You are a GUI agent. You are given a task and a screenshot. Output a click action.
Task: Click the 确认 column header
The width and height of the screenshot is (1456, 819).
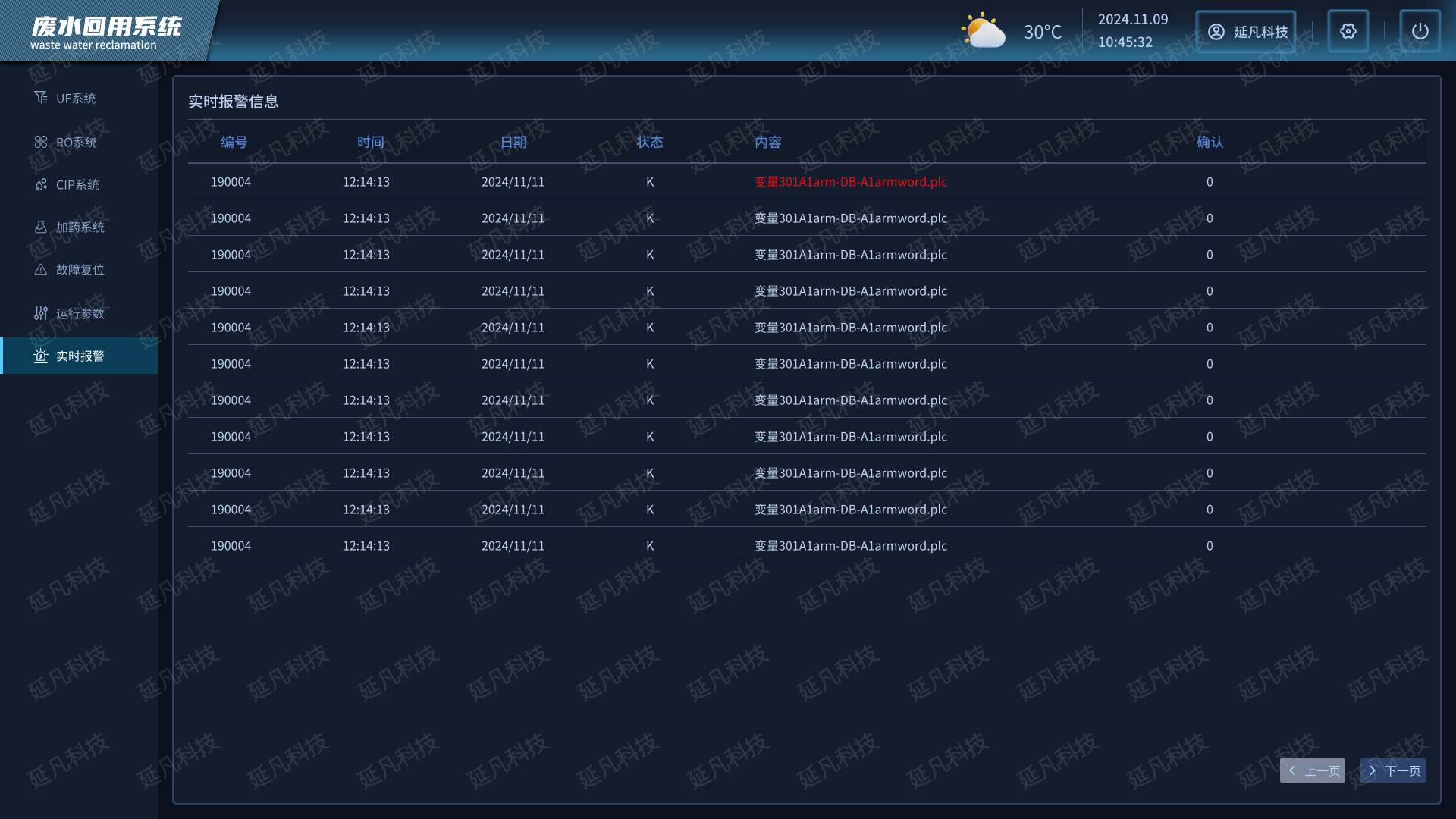click(x=1210, y=142)
